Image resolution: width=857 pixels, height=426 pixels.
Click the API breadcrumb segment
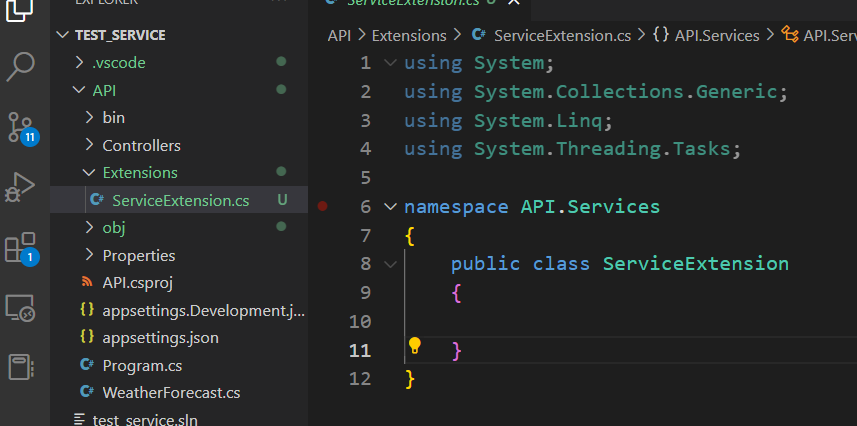coord(339,36)
